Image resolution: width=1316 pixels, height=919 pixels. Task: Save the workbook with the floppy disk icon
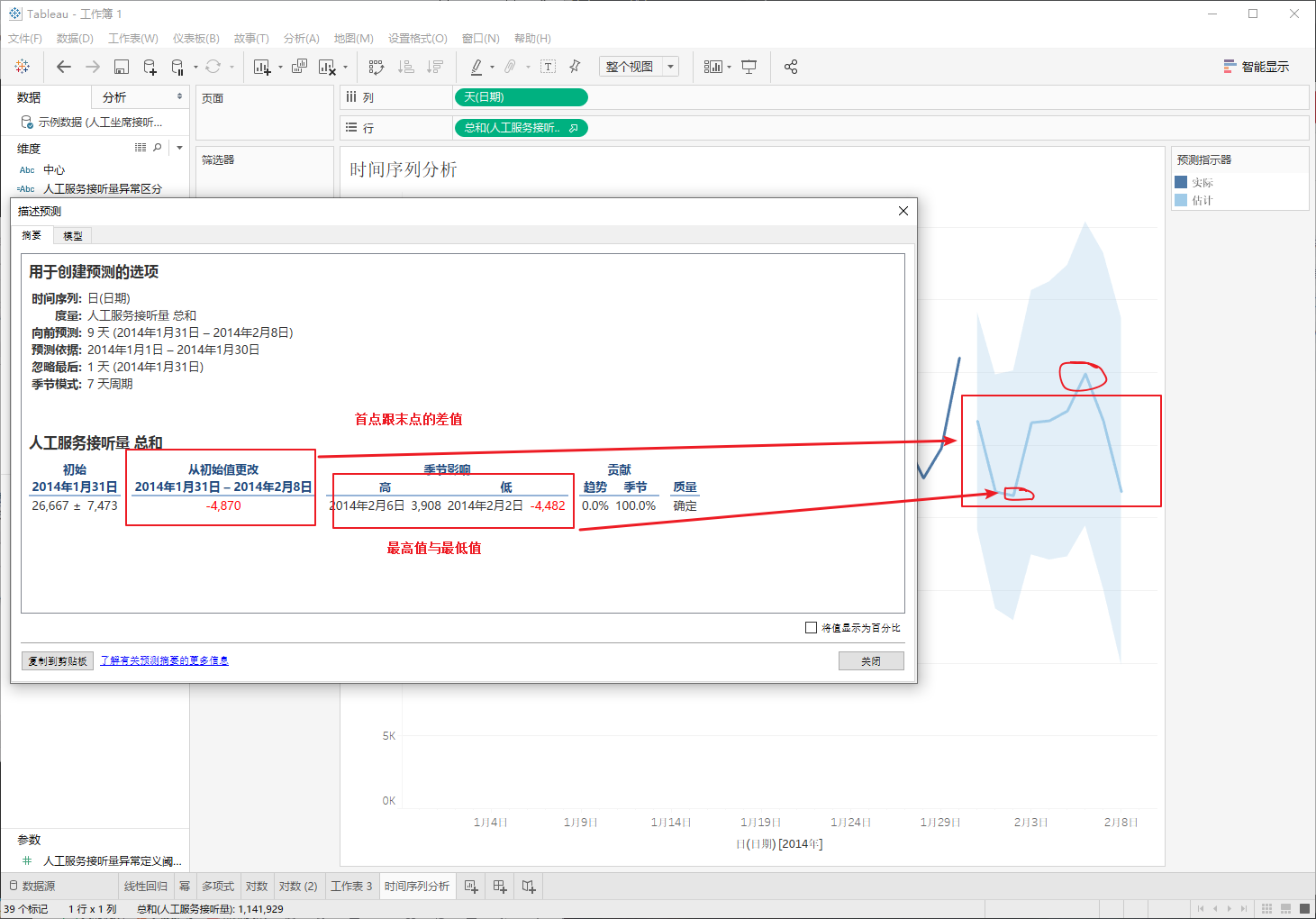[x=122, y=67]
